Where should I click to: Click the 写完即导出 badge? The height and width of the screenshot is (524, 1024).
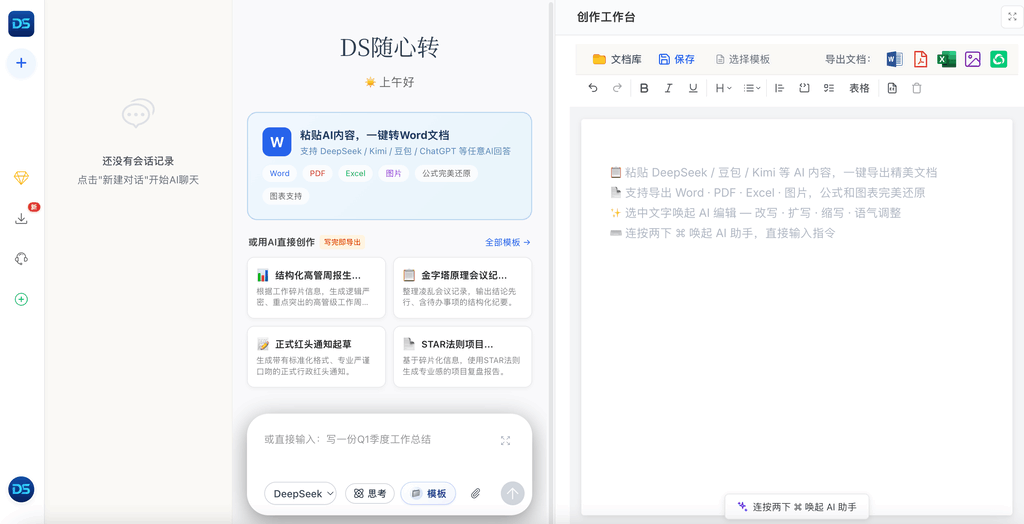coord(342,242)
